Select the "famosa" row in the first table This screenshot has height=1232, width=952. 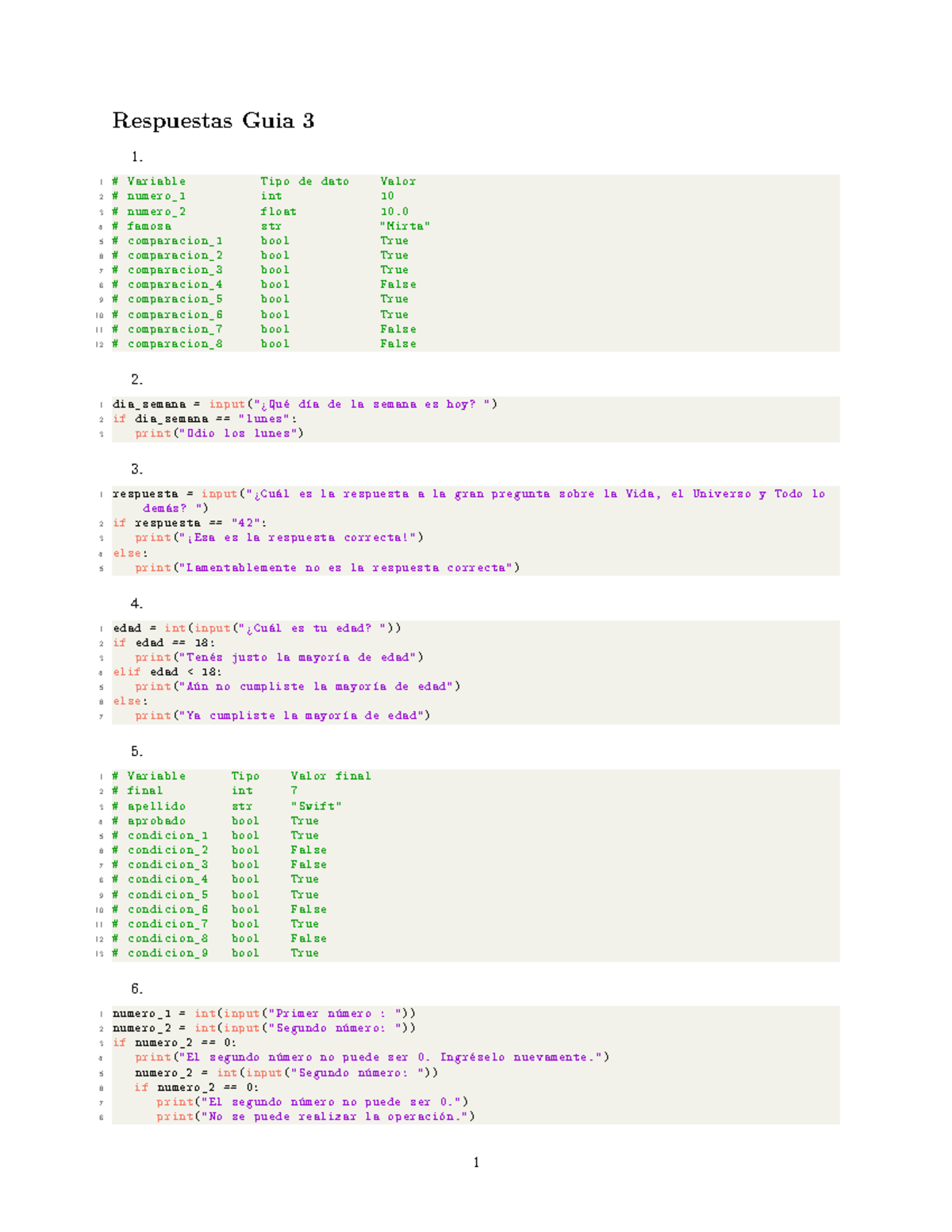tap(149, 226)
